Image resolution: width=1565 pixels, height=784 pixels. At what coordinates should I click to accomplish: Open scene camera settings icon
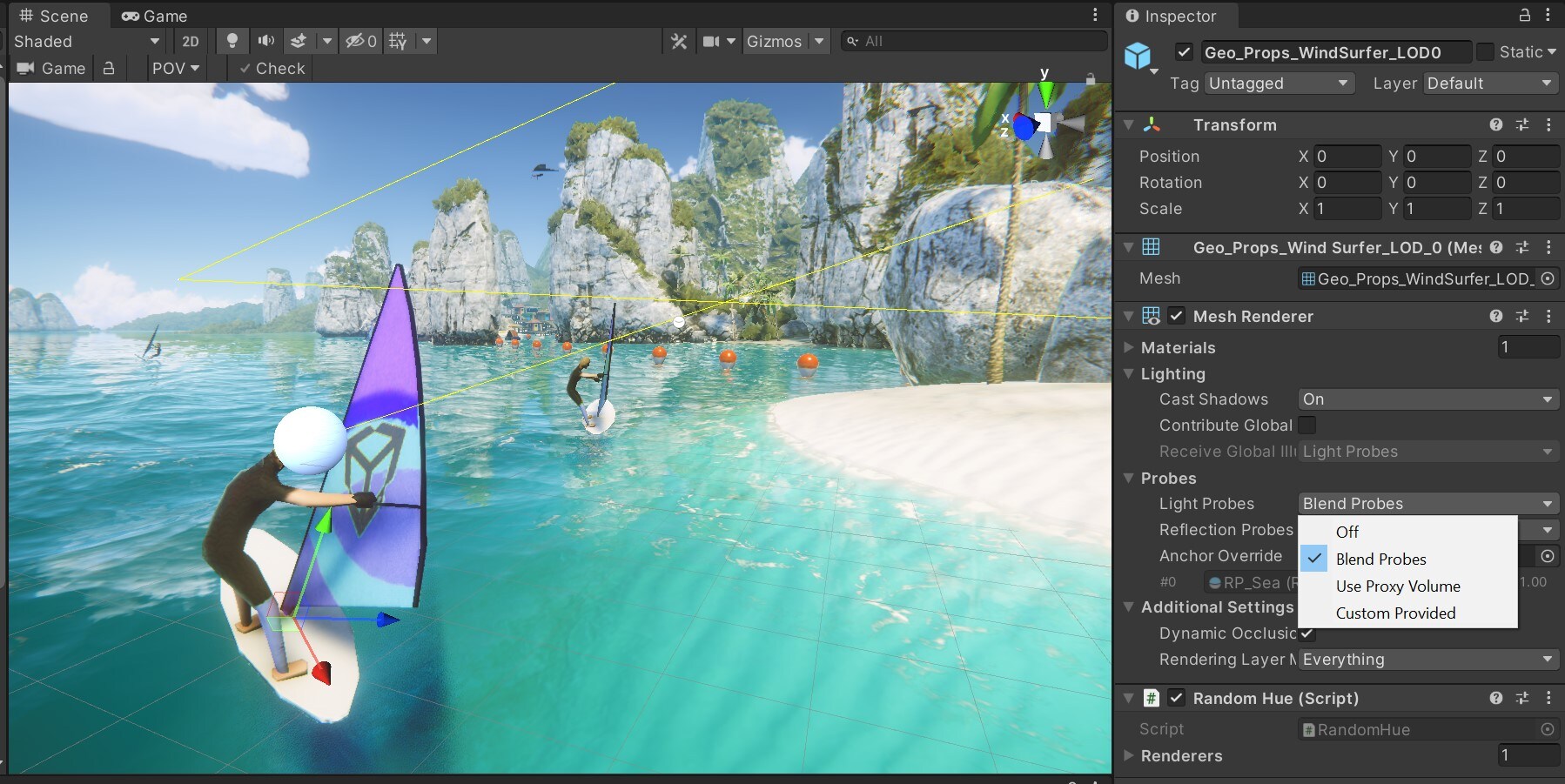[711, 41]
